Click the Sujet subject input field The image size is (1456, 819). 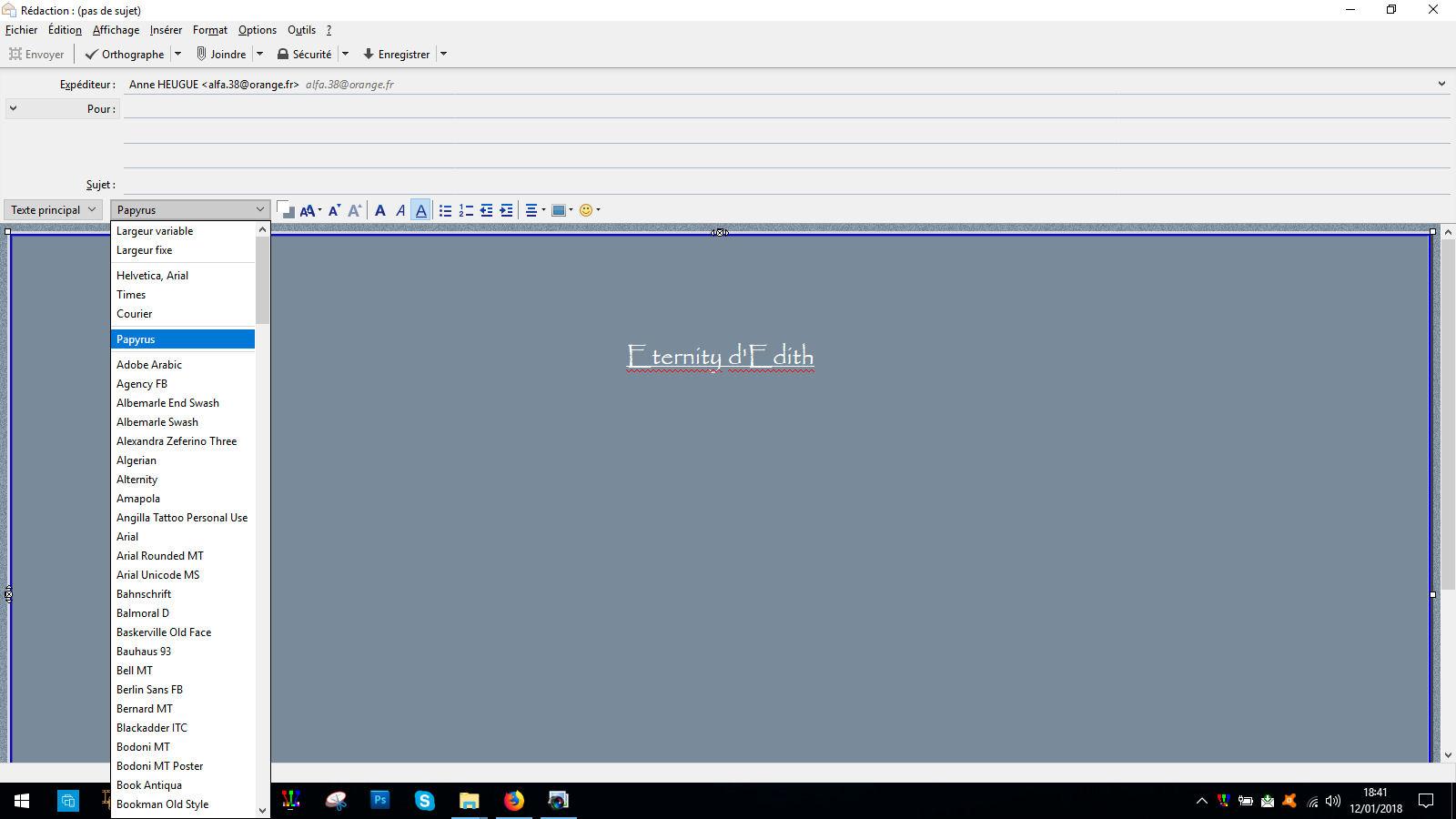tap(786, 184)
